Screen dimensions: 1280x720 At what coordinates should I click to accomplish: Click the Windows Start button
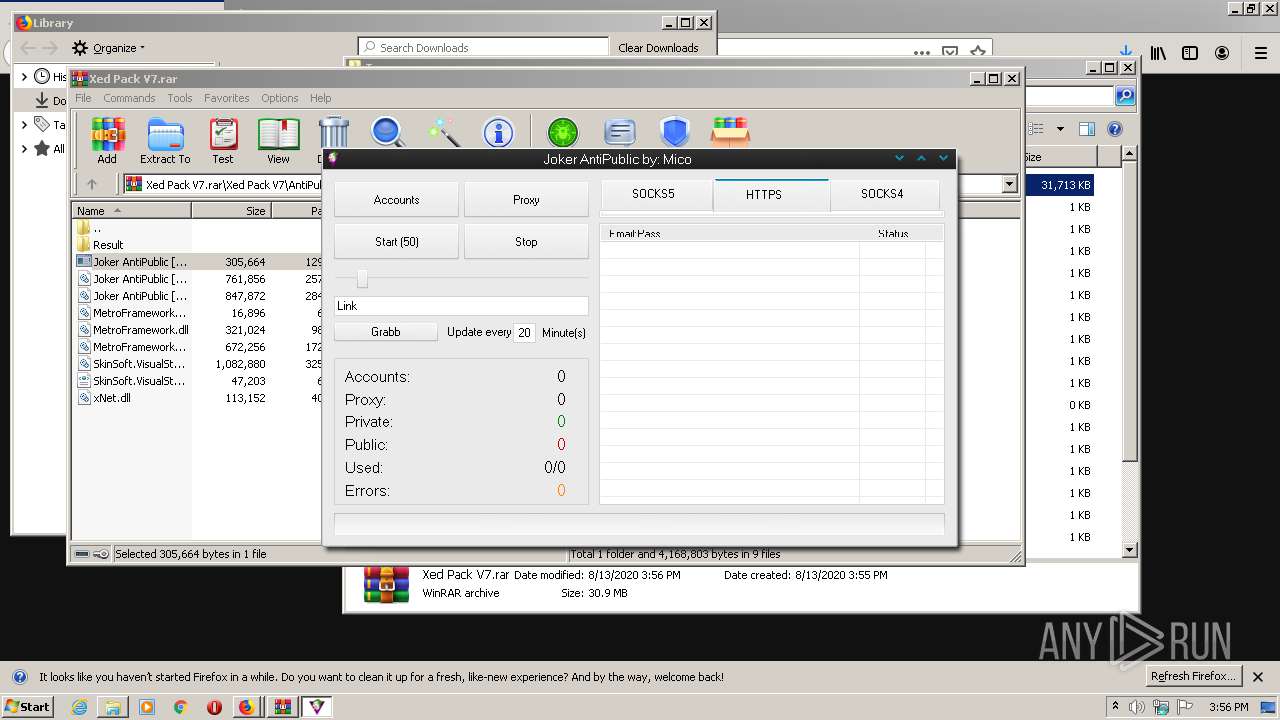(x=27, y=706)
